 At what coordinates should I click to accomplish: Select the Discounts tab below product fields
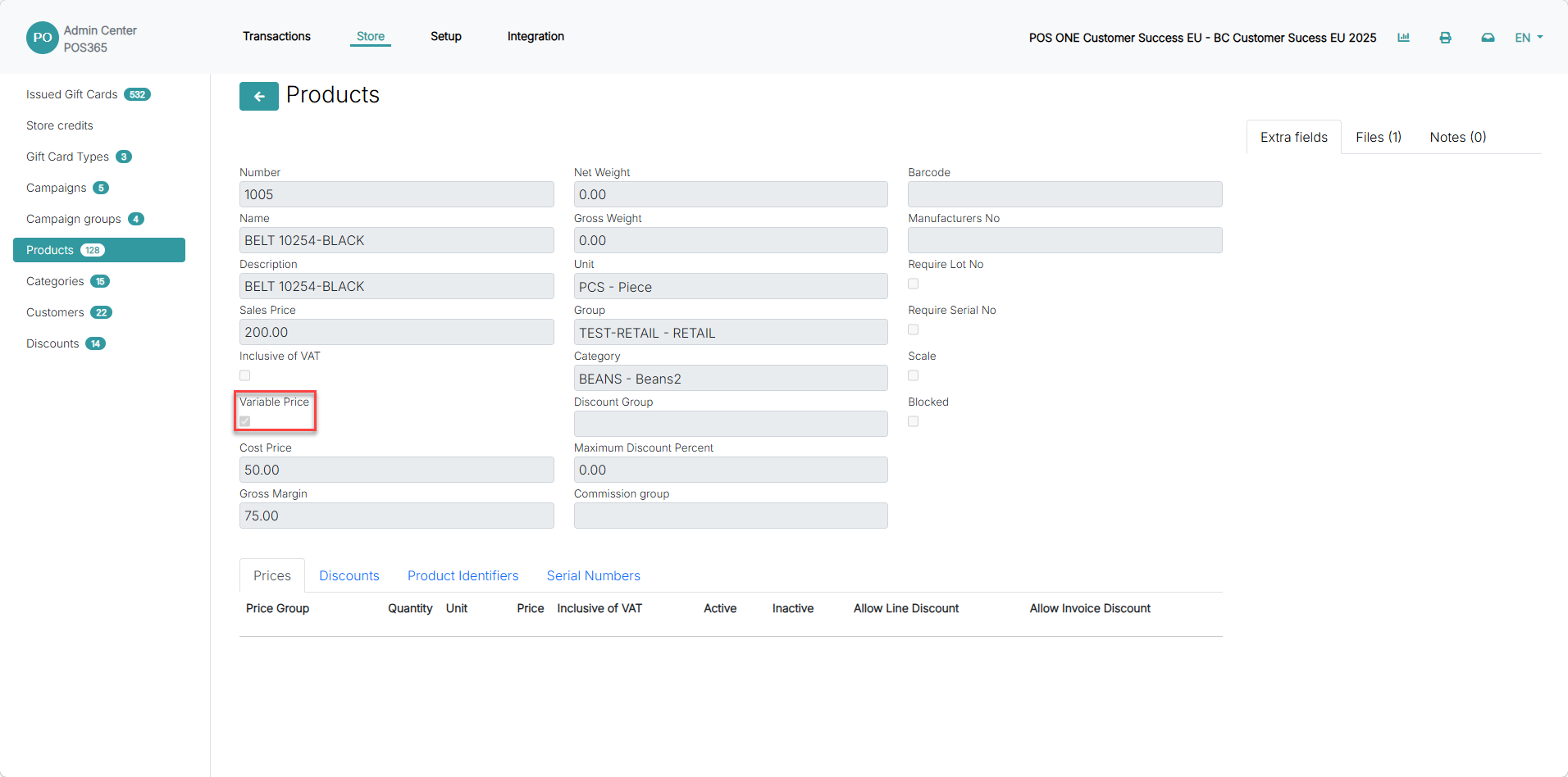[349, 575]
